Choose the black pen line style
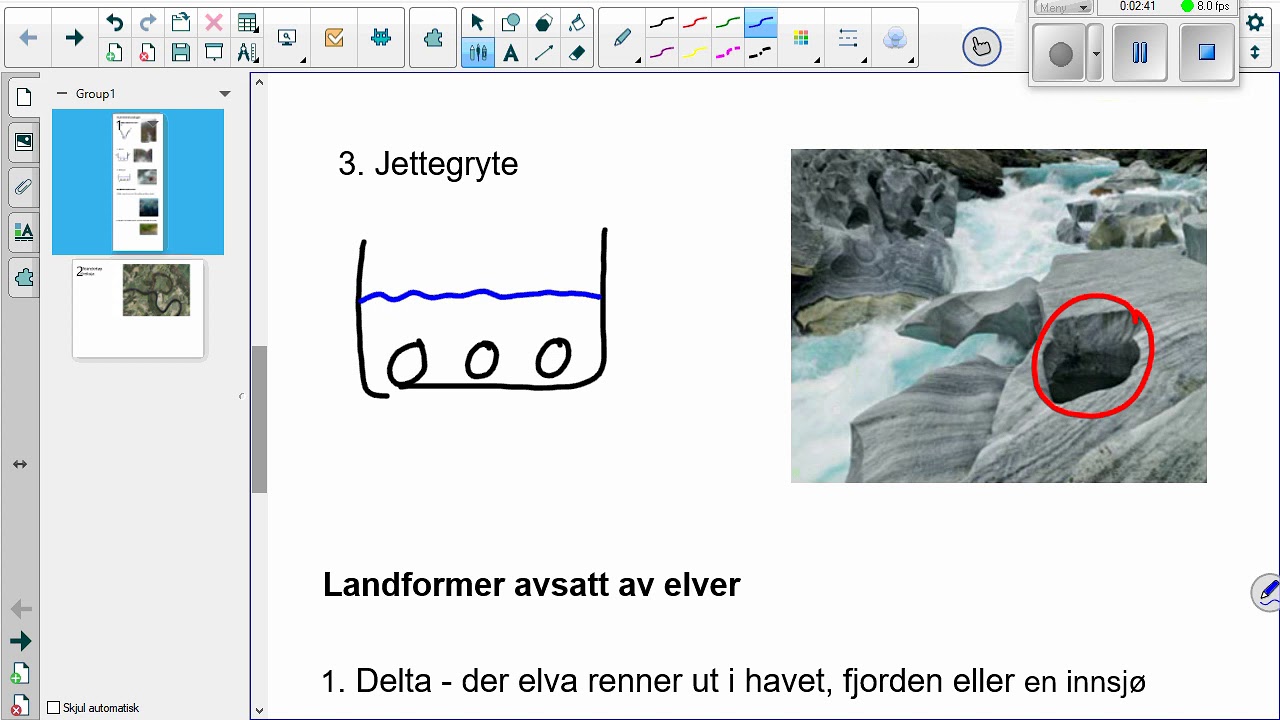Screen dimensions: 1280x720 [x=661, y=22]
